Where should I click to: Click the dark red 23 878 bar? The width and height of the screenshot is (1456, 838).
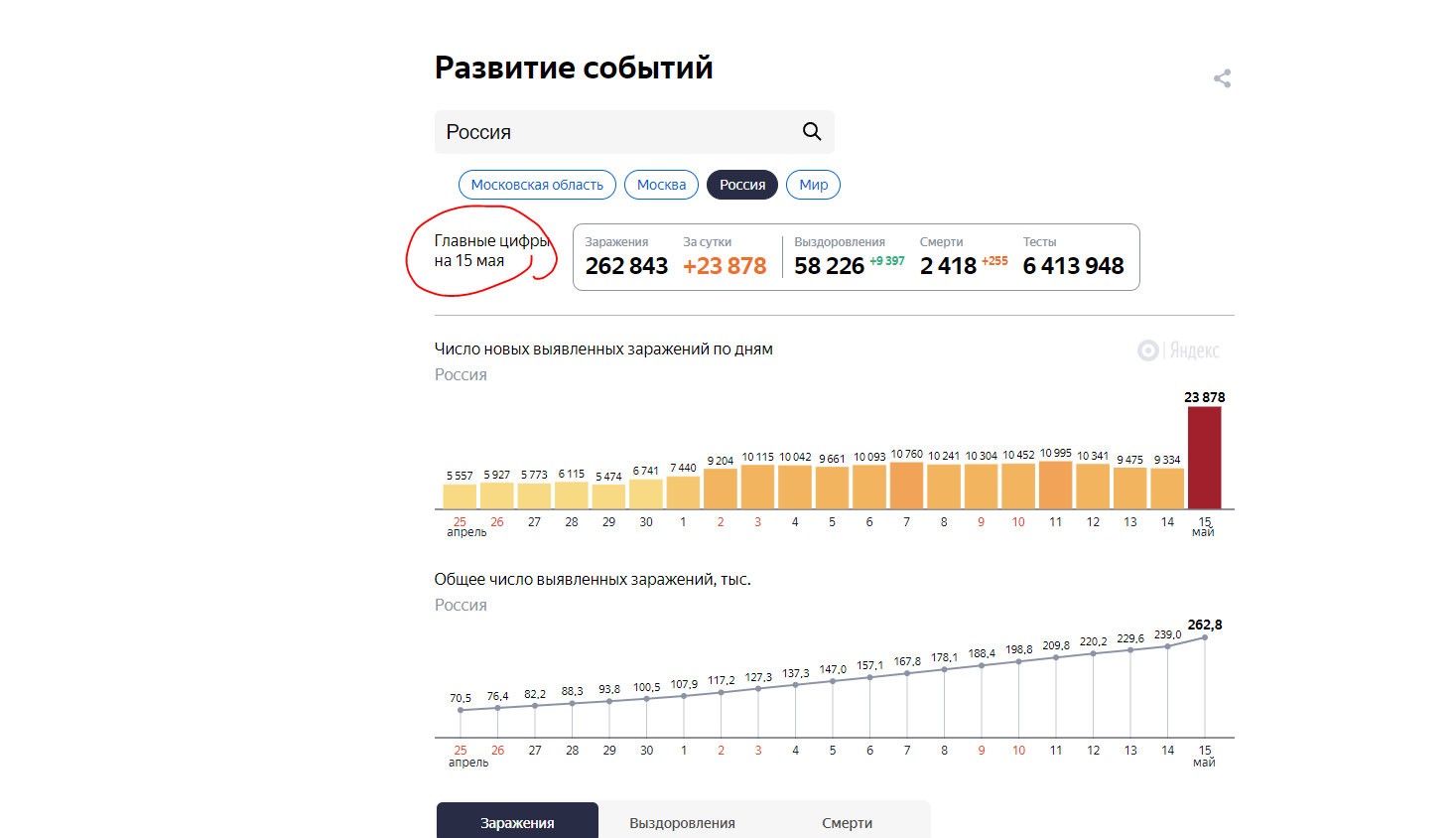(x=1204, y=458)
